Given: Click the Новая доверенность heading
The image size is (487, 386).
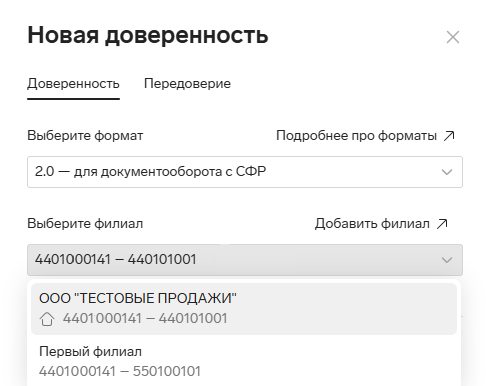Looking at the screenshot, I should pyautogui.click(x=148, y=35).
